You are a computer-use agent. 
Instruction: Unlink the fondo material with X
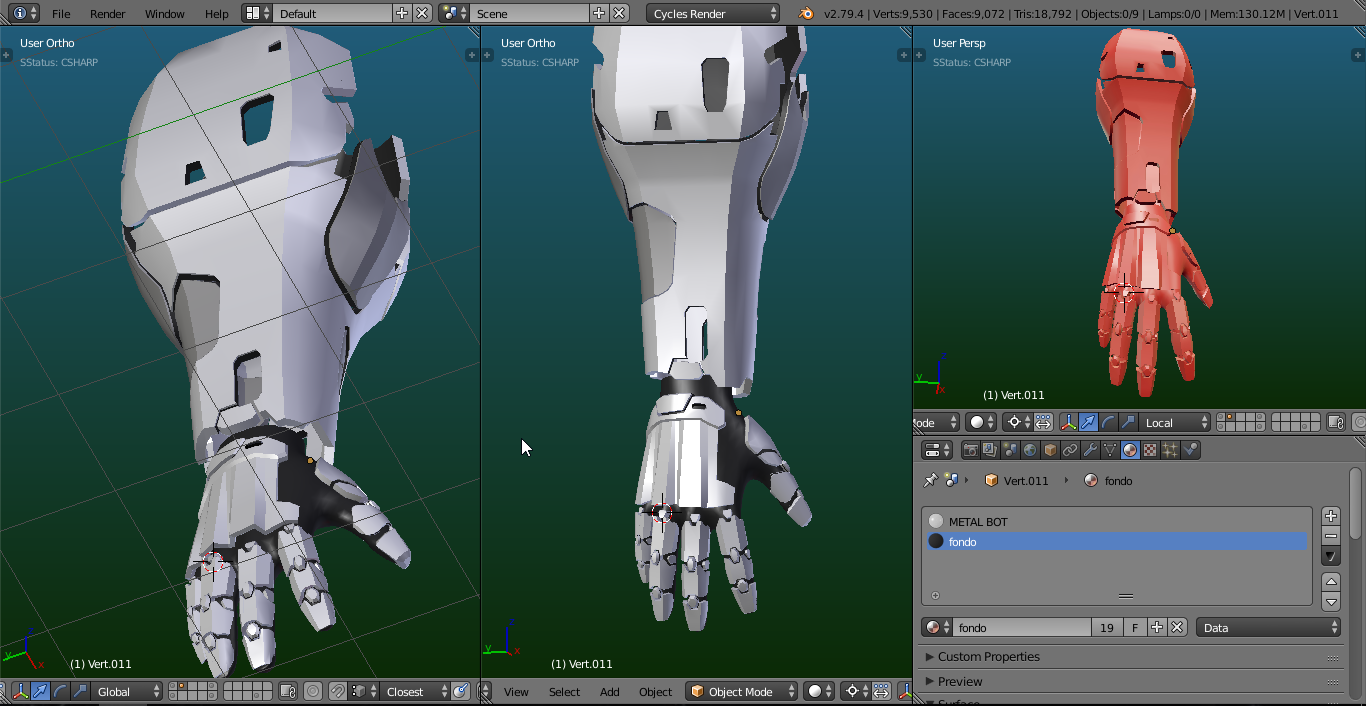[x=1177, y=627]
